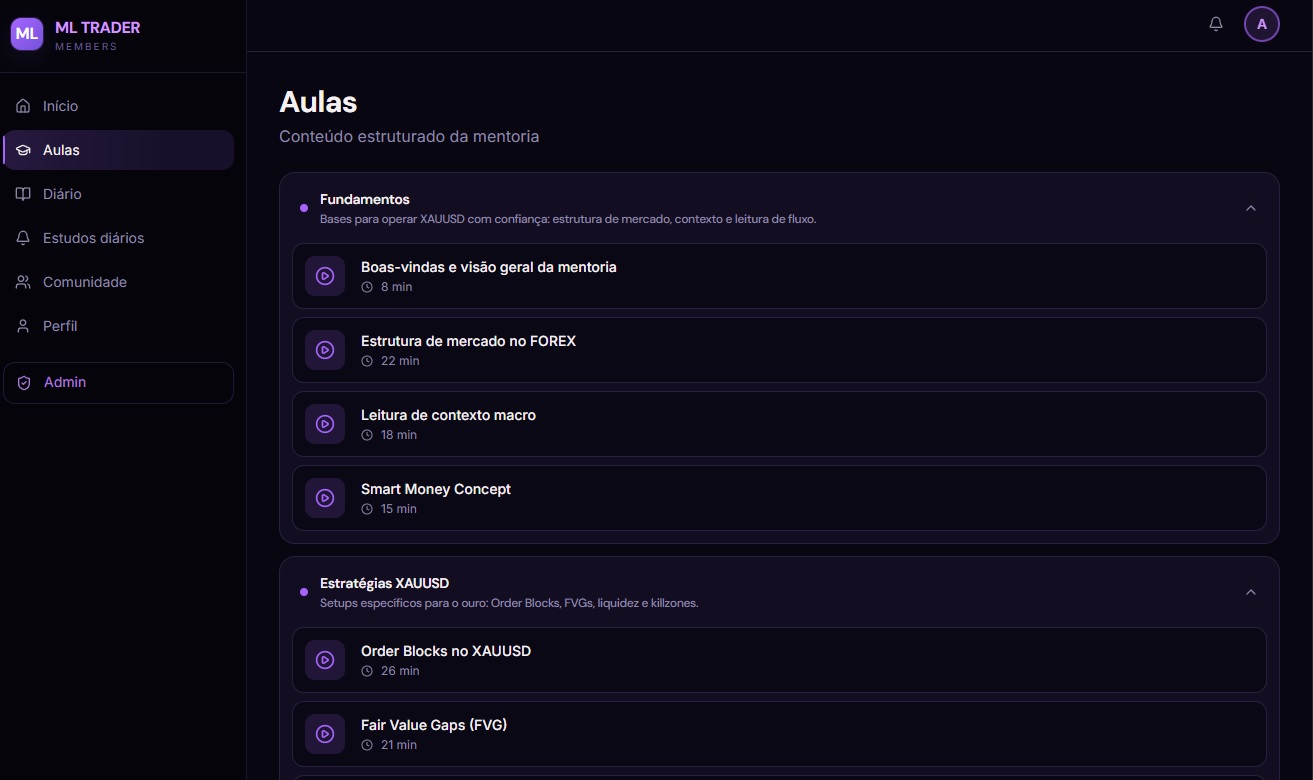Click play icon for Smart Money Concept
Screen dimensions: 1313x780
click(325, 498)
